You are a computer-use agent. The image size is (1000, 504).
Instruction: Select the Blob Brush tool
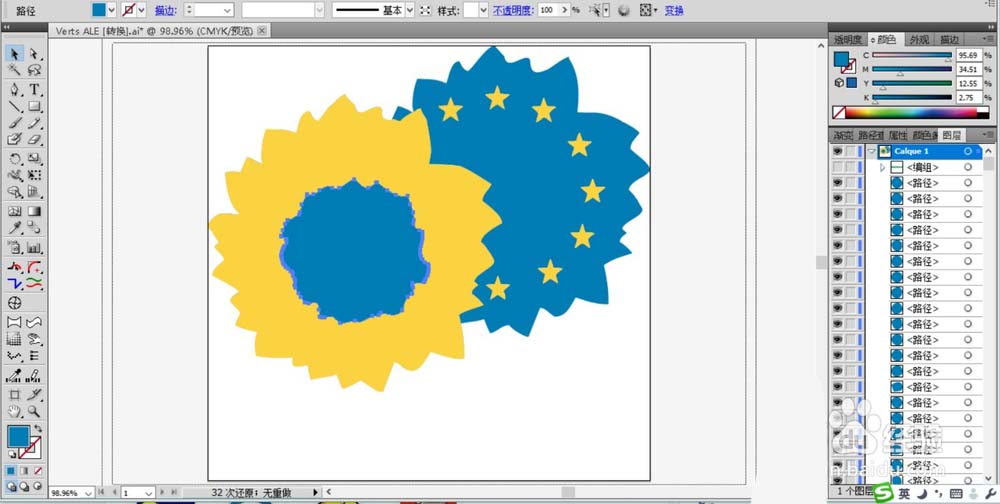15,139
